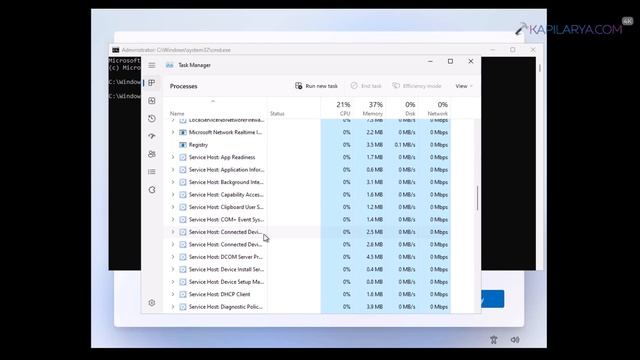
Task: Open Task Manager Settings gear icon
Action: pyautogui.click(x=152, y=303)
